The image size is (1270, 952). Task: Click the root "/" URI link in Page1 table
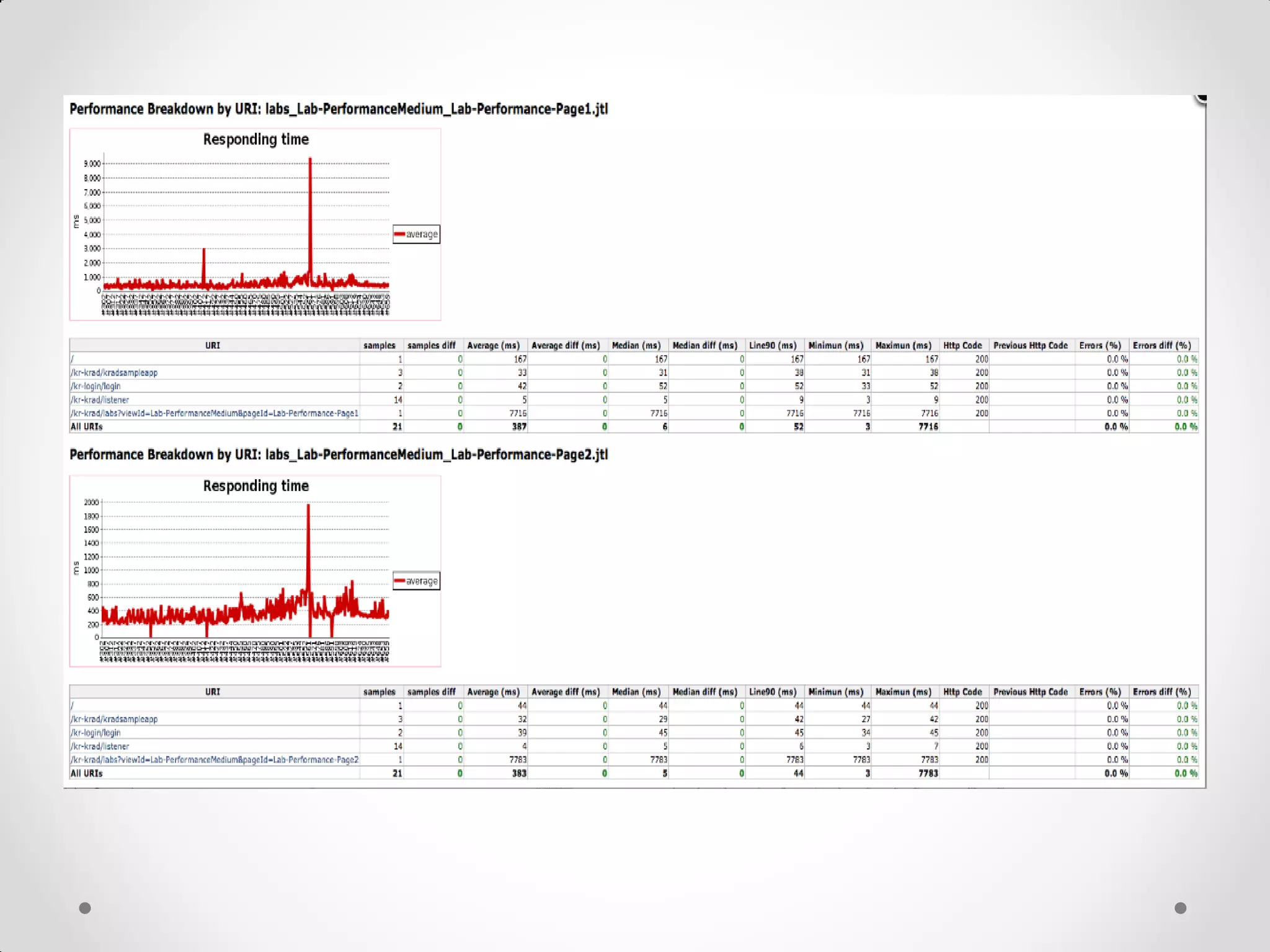point(73,359)
